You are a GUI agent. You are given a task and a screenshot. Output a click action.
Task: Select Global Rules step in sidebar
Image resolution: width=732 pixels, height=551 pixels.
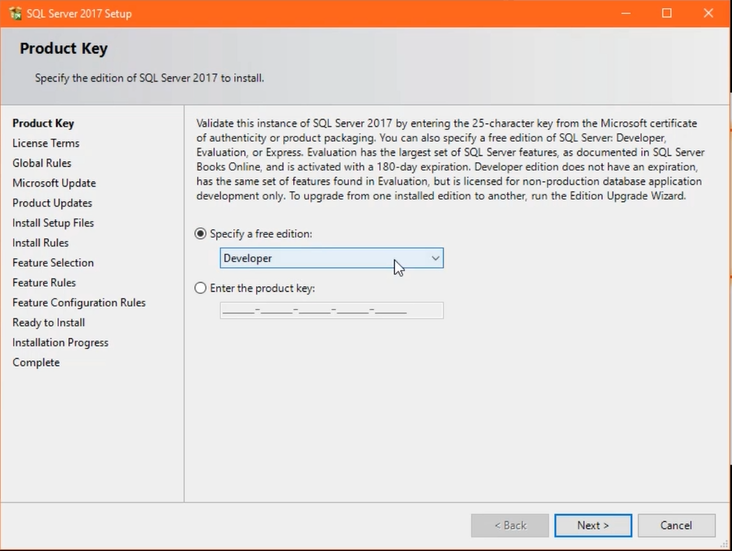42,163
